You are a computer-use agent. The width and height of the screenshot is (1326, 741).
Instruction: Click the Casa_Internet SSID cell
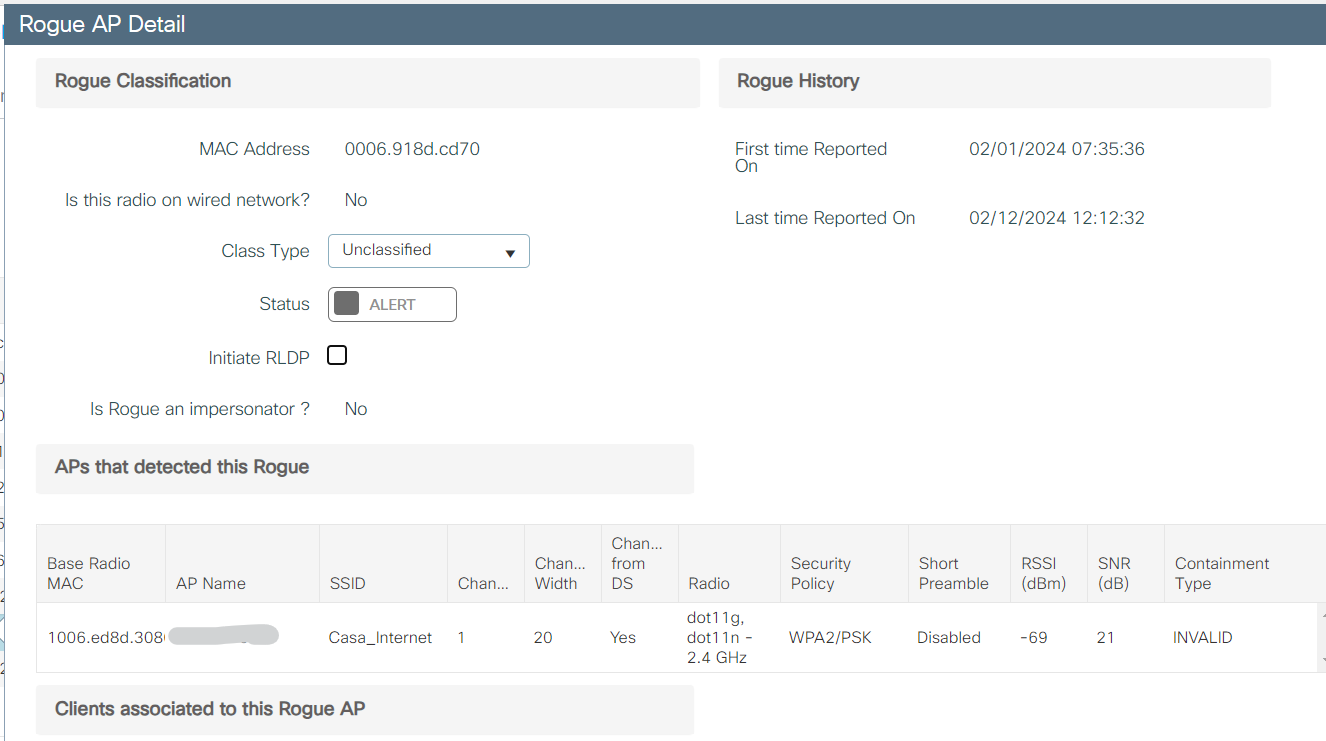tap(380, 637)
